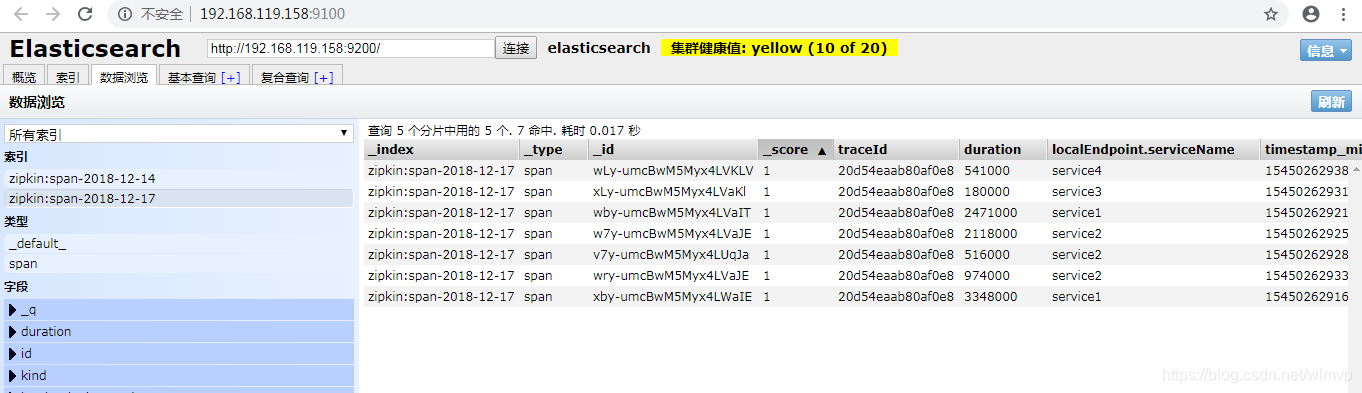
Task: Sort by the _type column header
Action: click(x=554, y=149)
